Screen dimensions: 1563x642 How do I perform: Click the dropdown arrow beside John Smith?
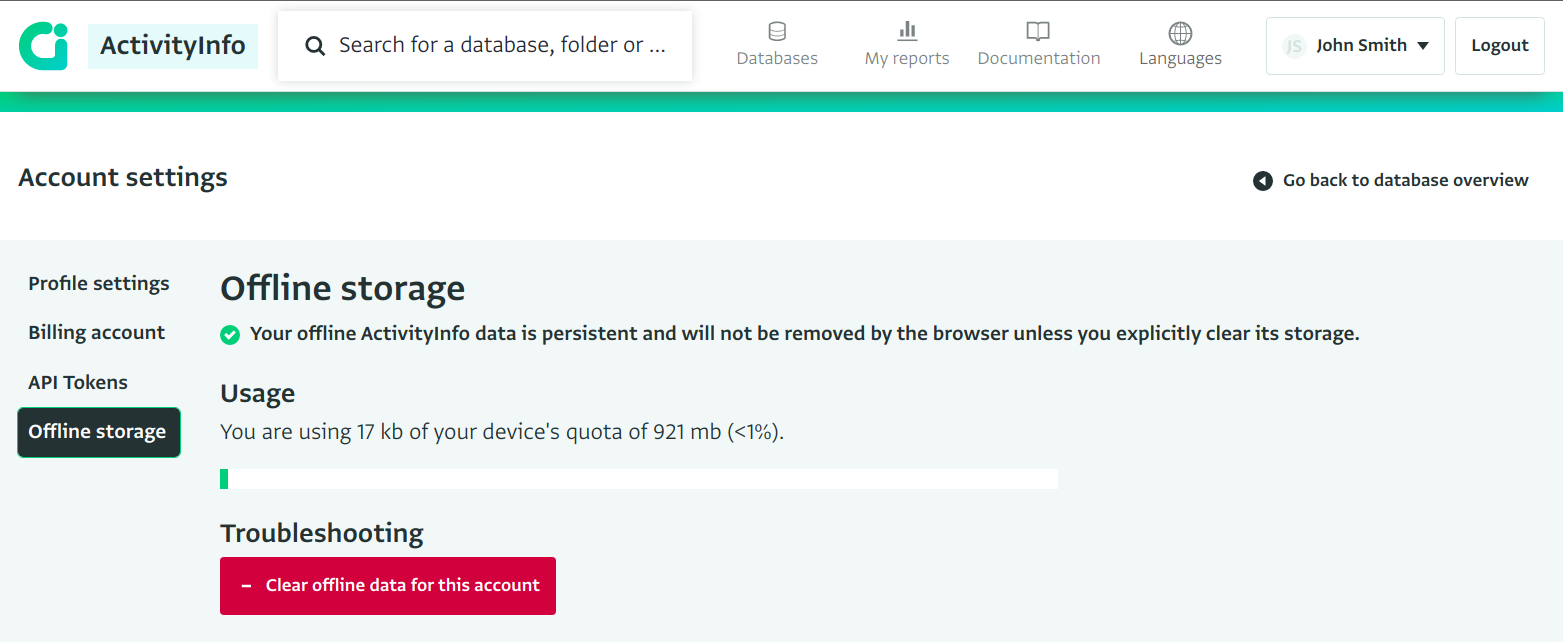(x=1423, y=46)
